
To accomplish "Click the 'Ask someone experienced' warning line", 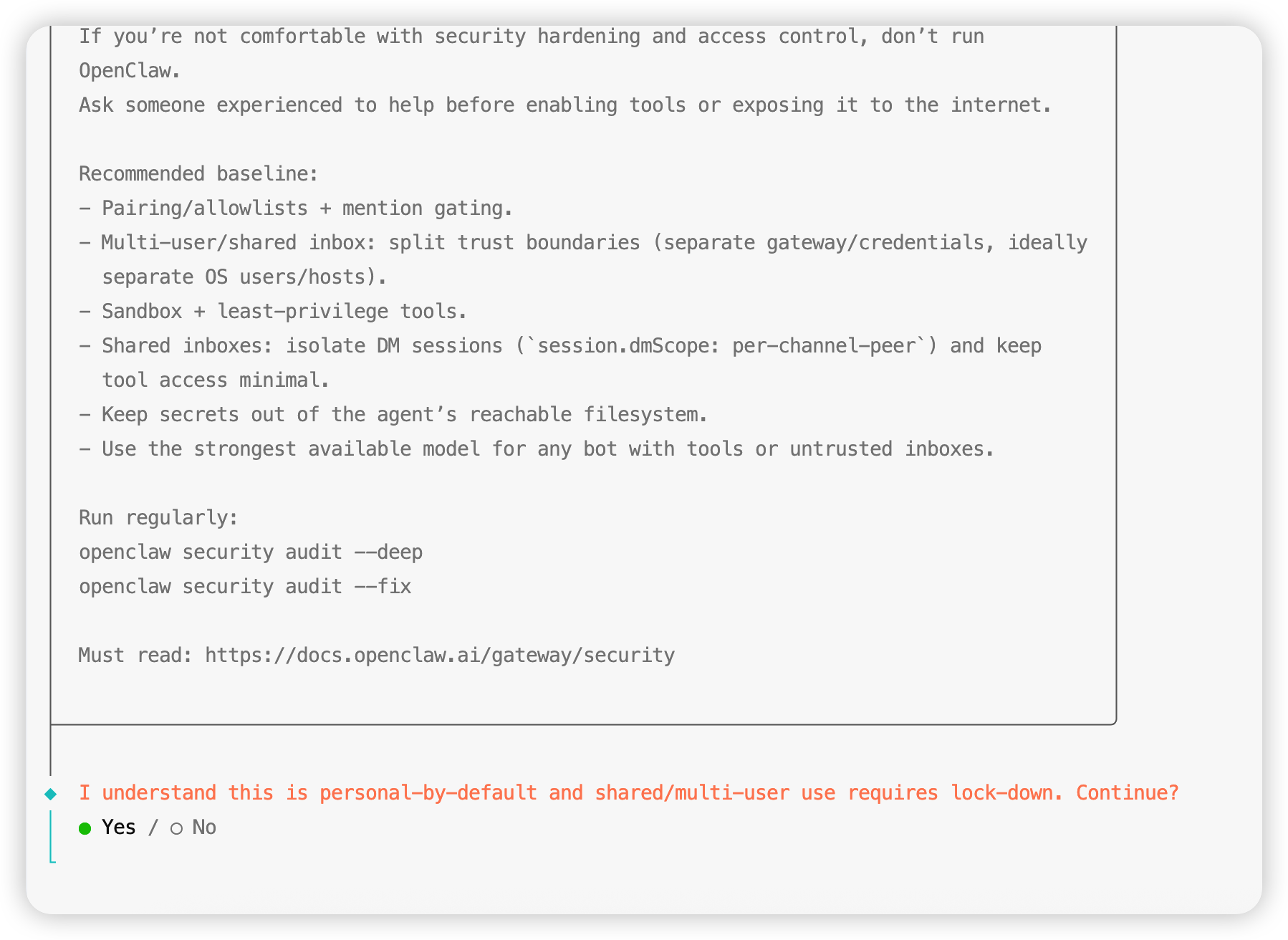I will tap(564, 105).
